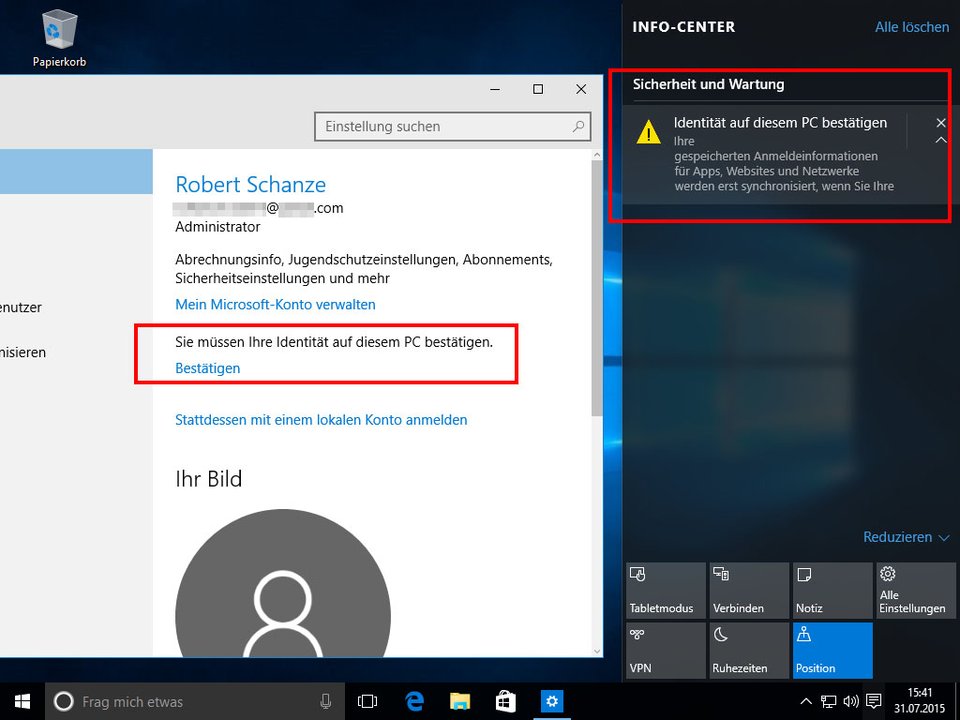
Task: Expand the Identität bestätigen notification chevron
Action: point(940,140)
